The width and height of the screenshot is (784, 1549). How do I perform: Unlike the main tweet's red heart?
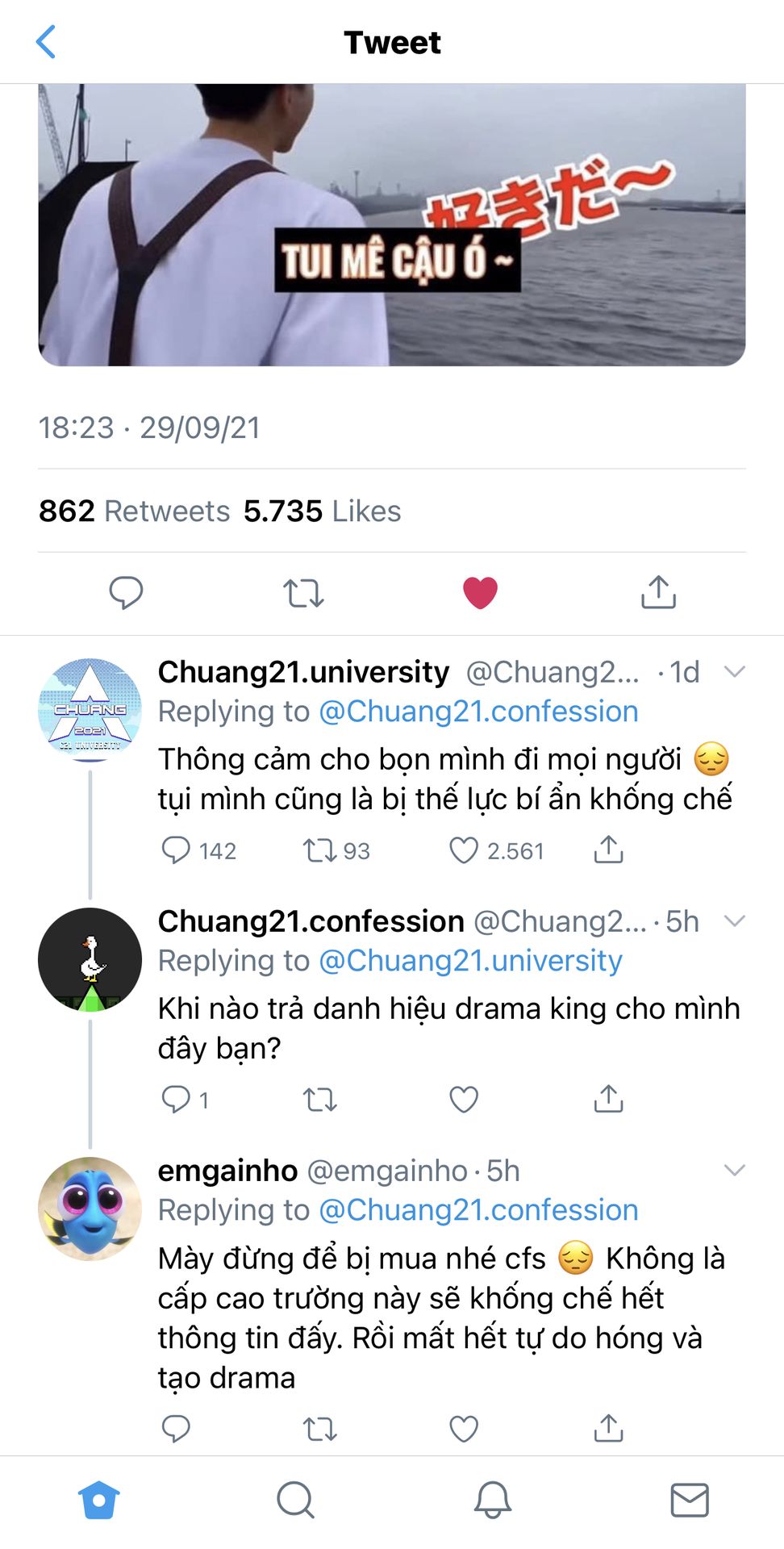tap(480, 593)
